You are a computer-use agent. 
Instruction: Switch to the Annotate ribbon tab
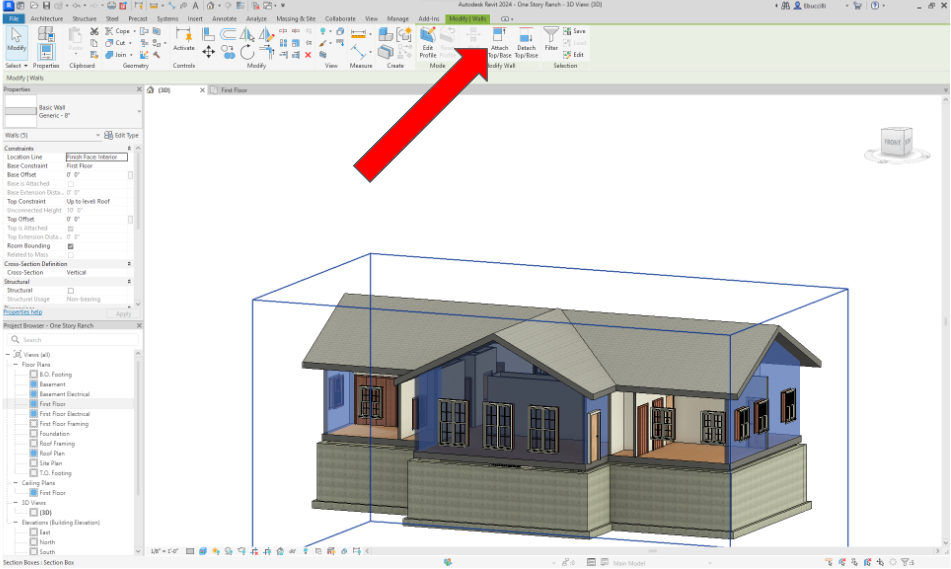pyautogui.click(x=224, y=19)
